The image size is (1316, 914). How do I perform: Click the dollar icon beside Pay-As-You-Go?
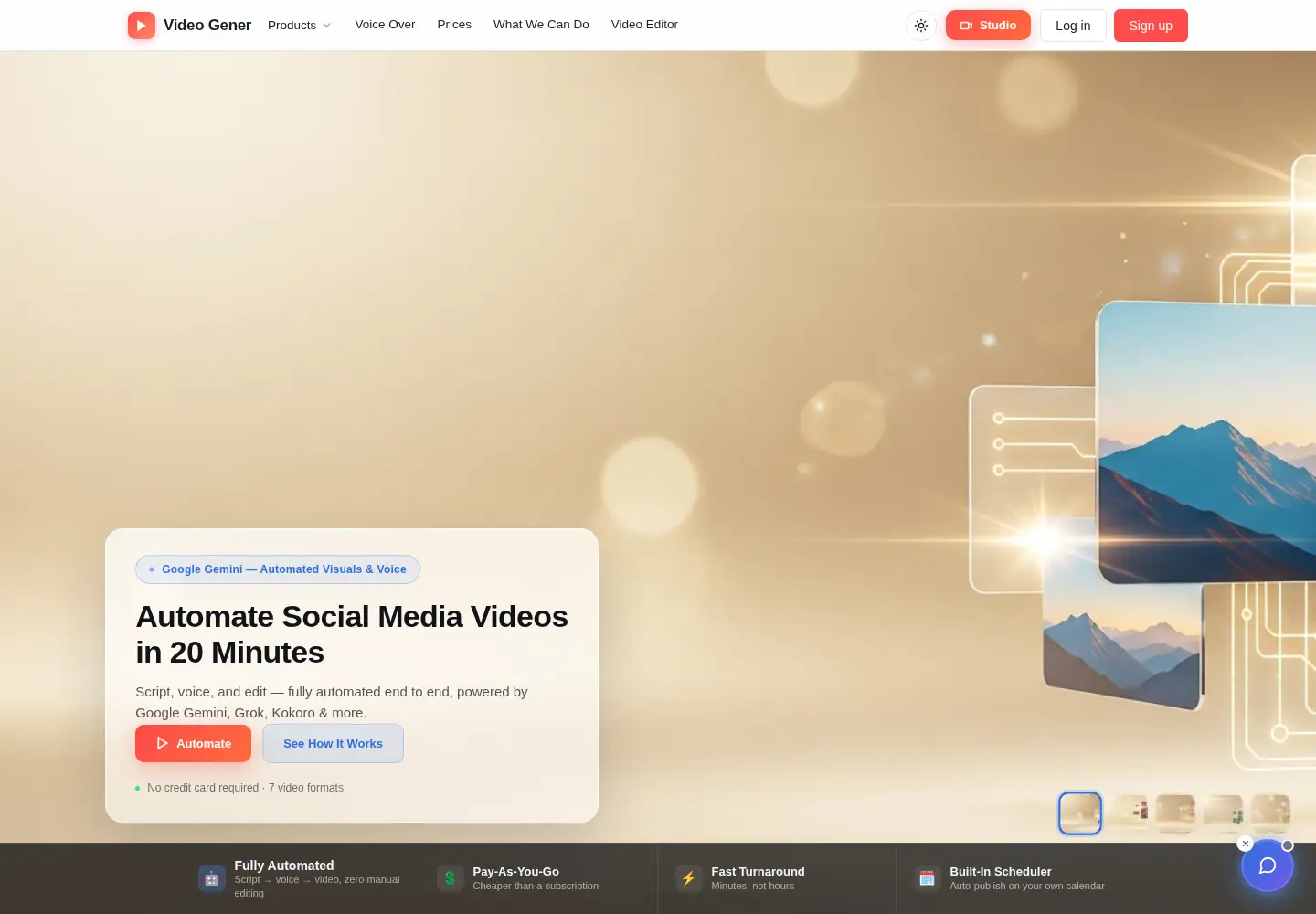451,878
